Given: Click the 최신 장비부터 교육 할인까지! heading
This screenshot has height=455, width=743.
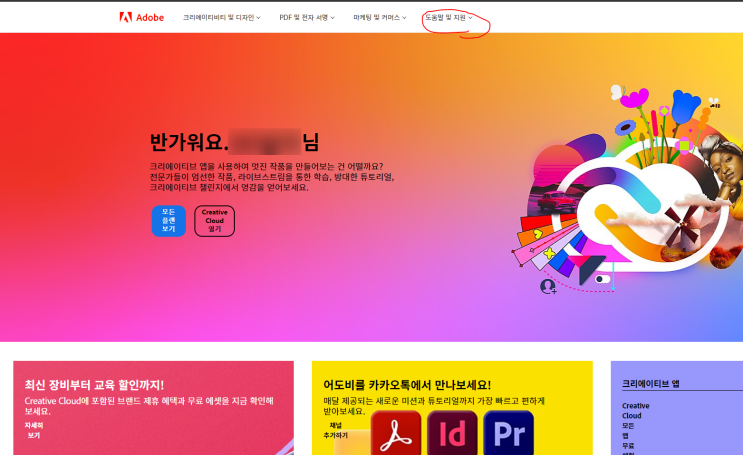Looking at the screenshot, I should [x=94, y=384].
